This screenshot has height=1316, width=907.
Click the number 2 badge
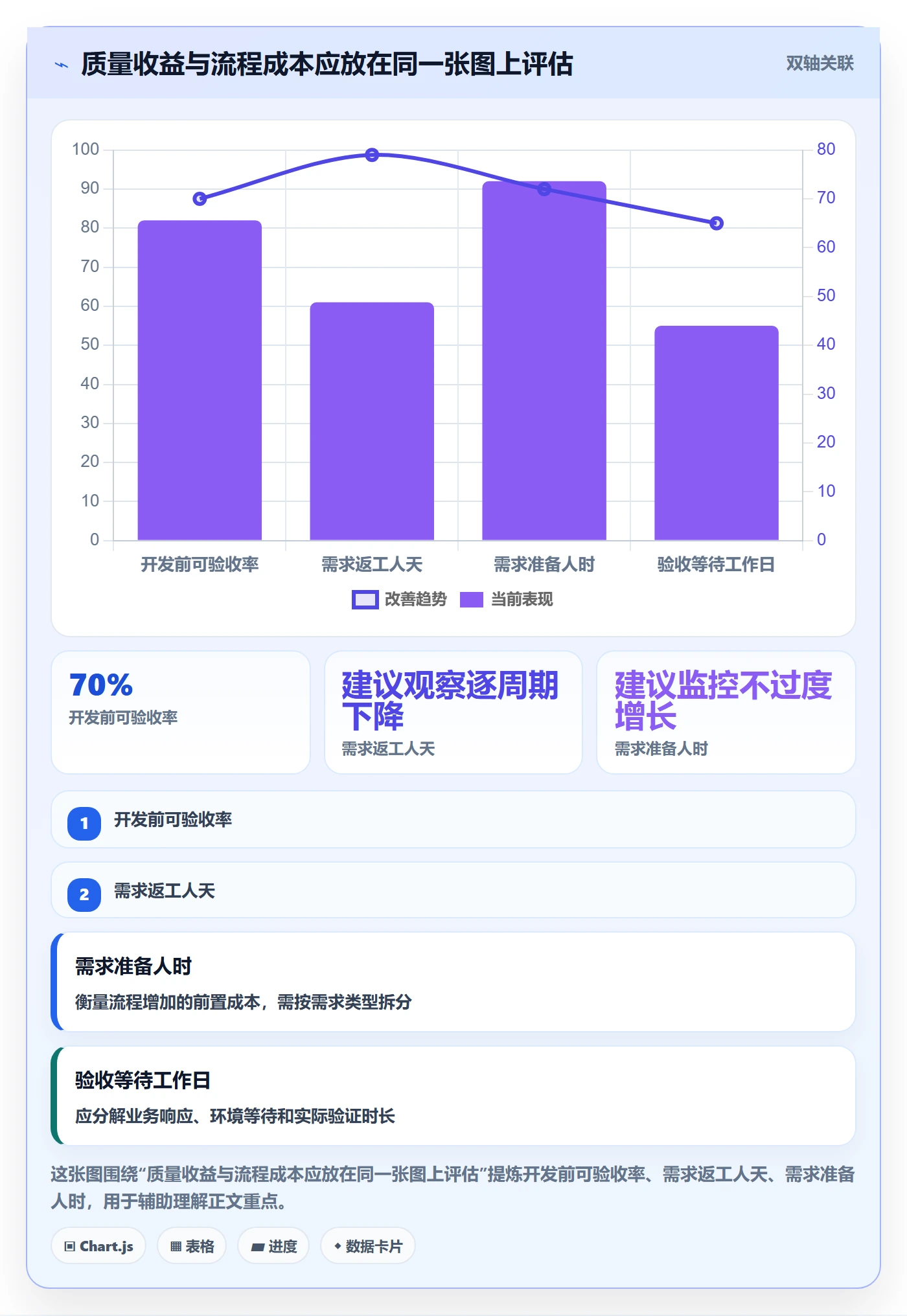tap(84, 894)
